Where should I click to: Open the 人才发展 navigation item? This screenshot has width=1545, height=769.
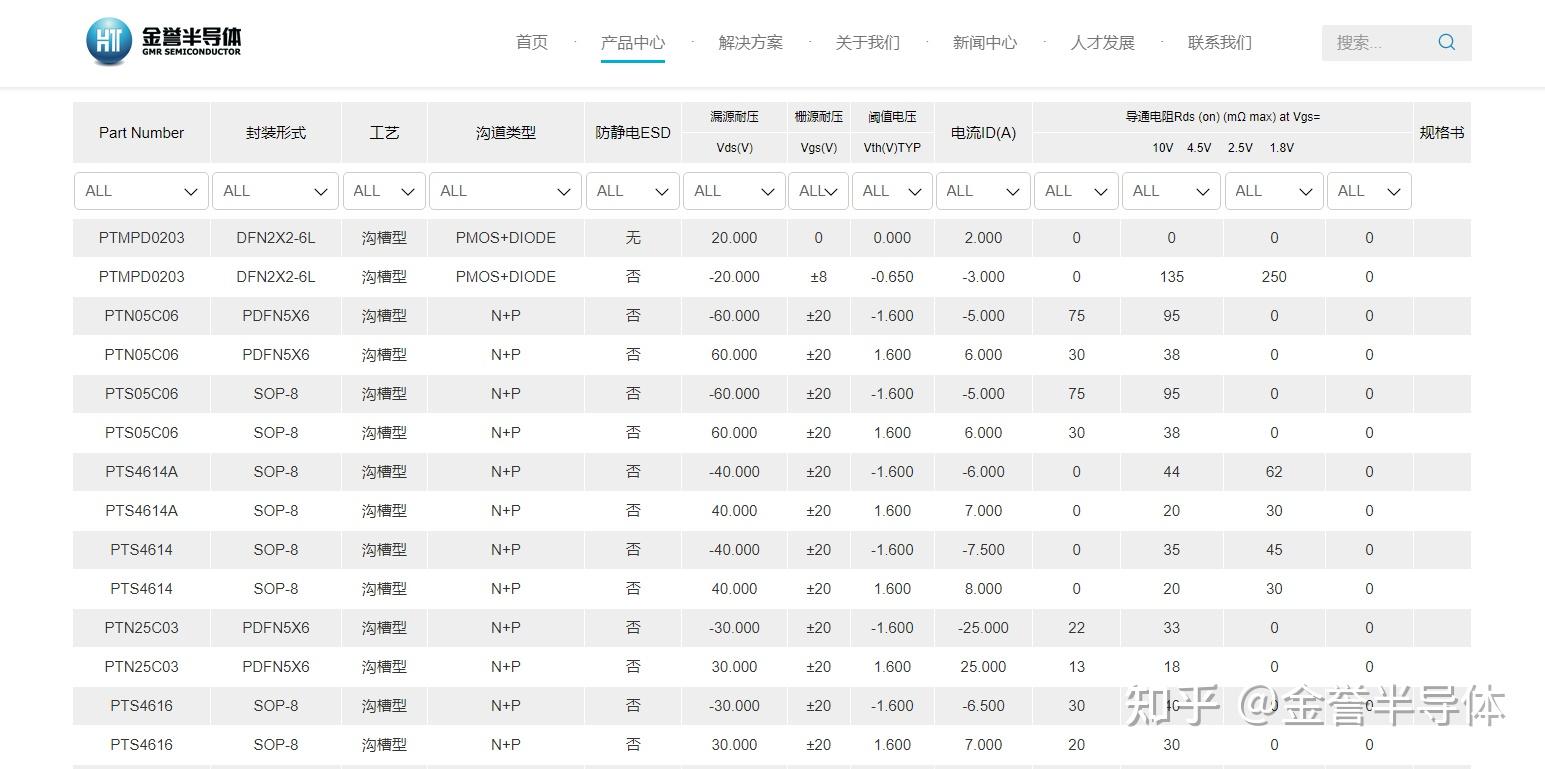[x=1103, y=42]
